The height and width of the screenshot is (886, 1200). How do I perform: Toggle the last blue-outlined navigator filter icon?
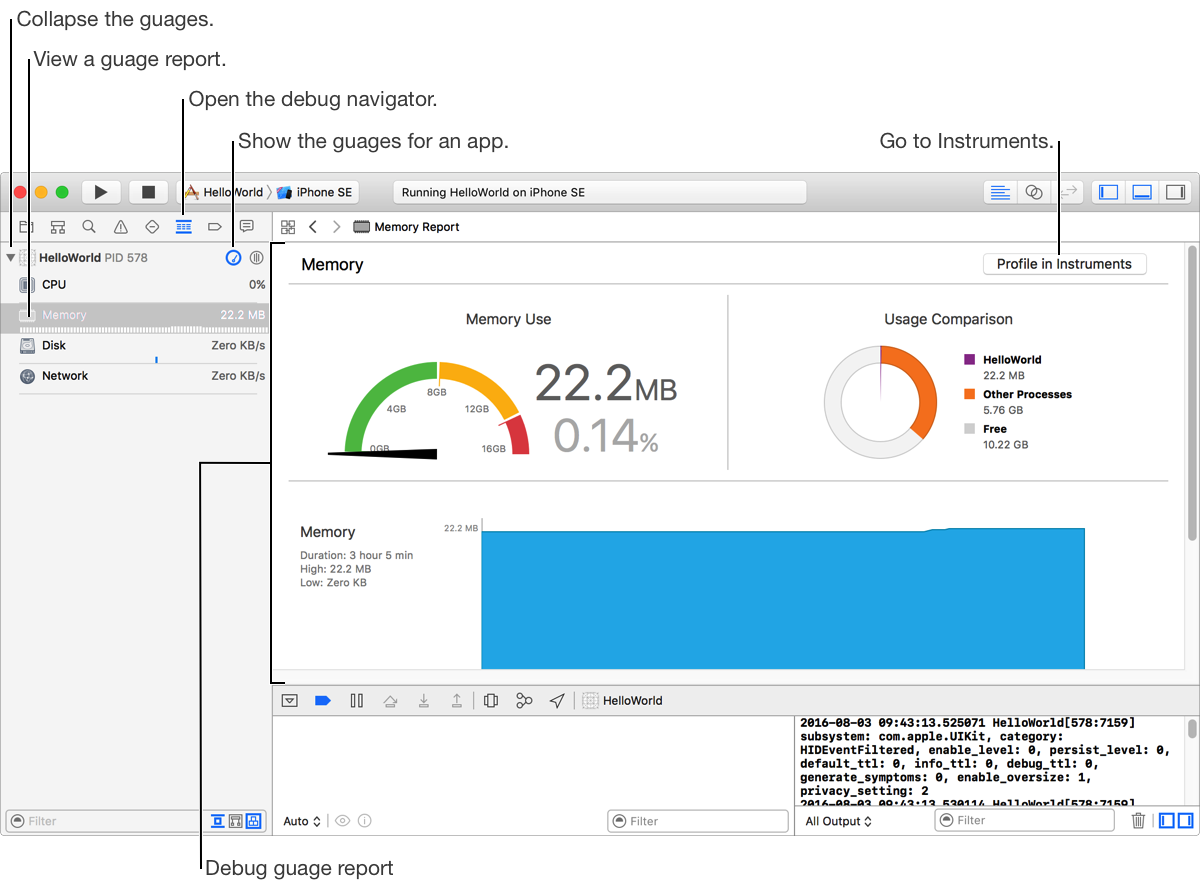point(254,821)
